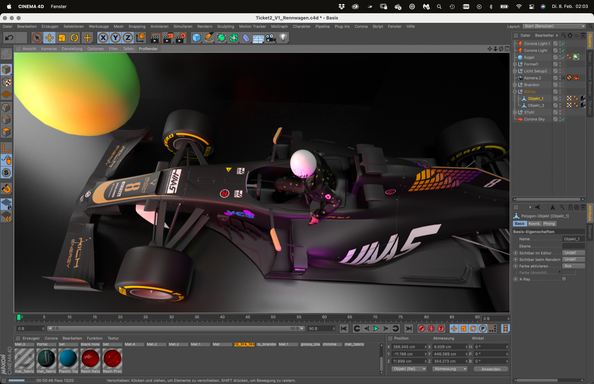Screen dimensions: 594x384
Task: Open the viewport Kameras menu
Action: pyautogui.click(x=49, y=49)
